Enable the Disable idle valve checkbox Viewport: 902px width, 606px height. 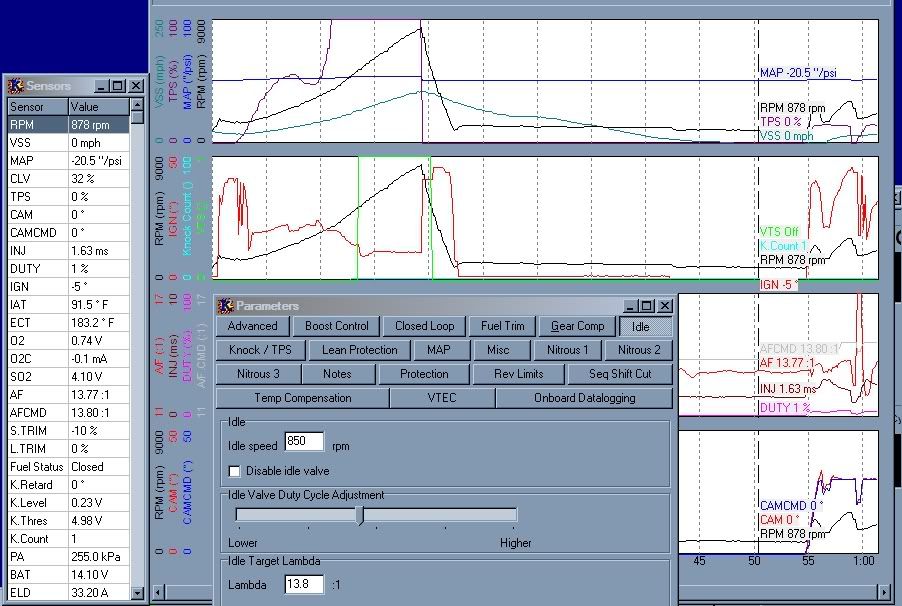click(x=235, y=471)
